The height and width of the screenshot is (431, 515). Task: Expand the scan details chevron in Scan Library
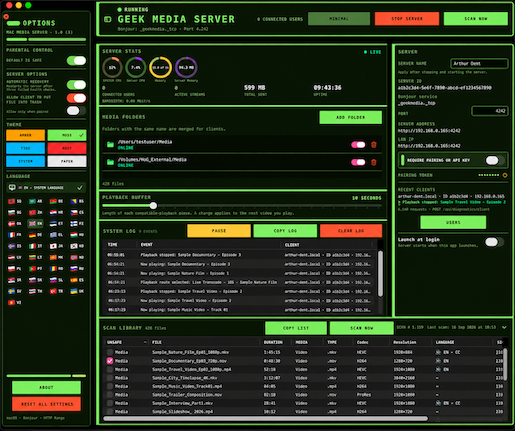504,327
